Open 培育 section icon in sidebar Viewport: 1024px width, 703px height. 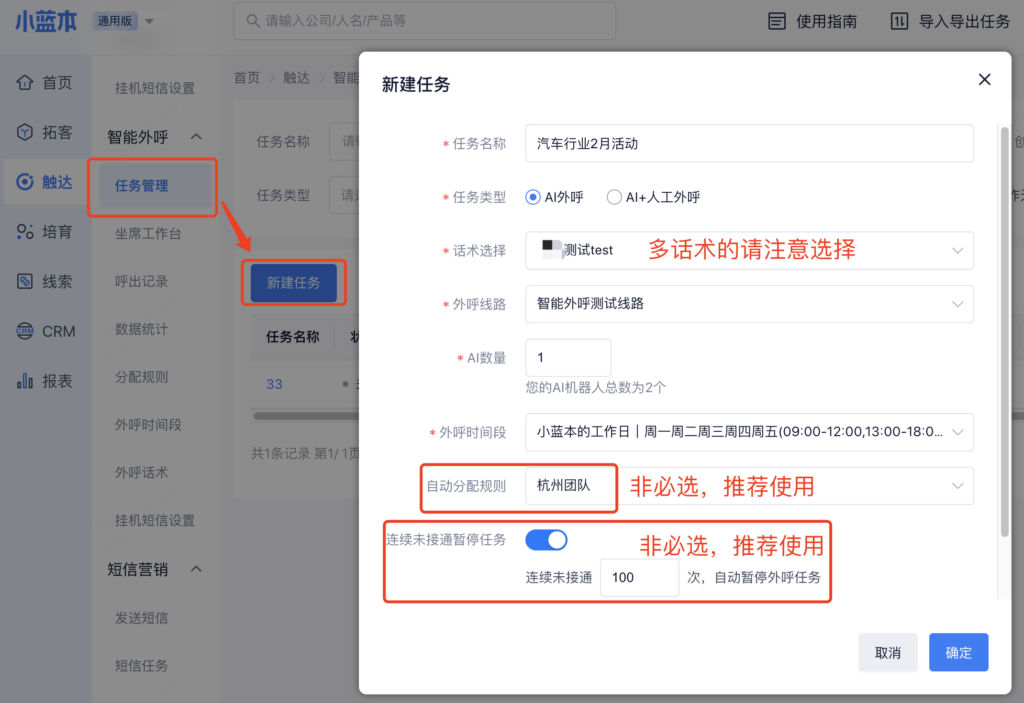tap(25, 232)
